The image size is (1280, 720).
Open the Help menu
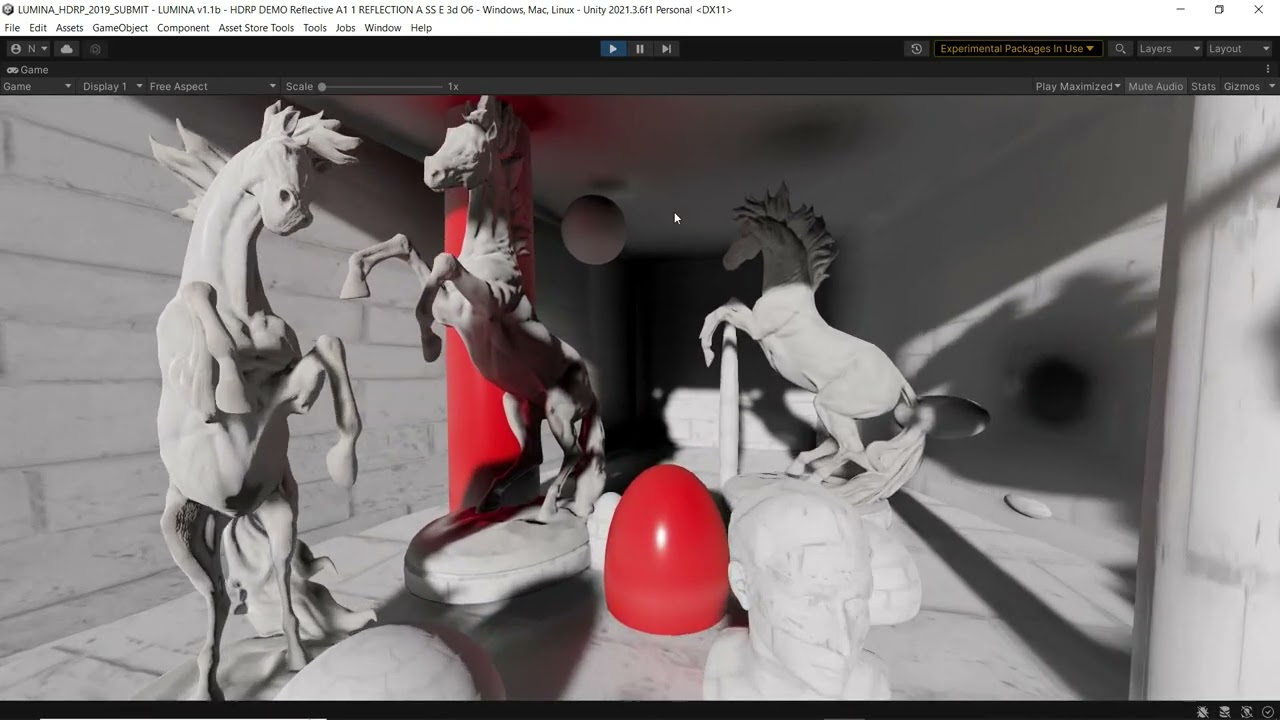pyautogui.click(x=421, y=28)
